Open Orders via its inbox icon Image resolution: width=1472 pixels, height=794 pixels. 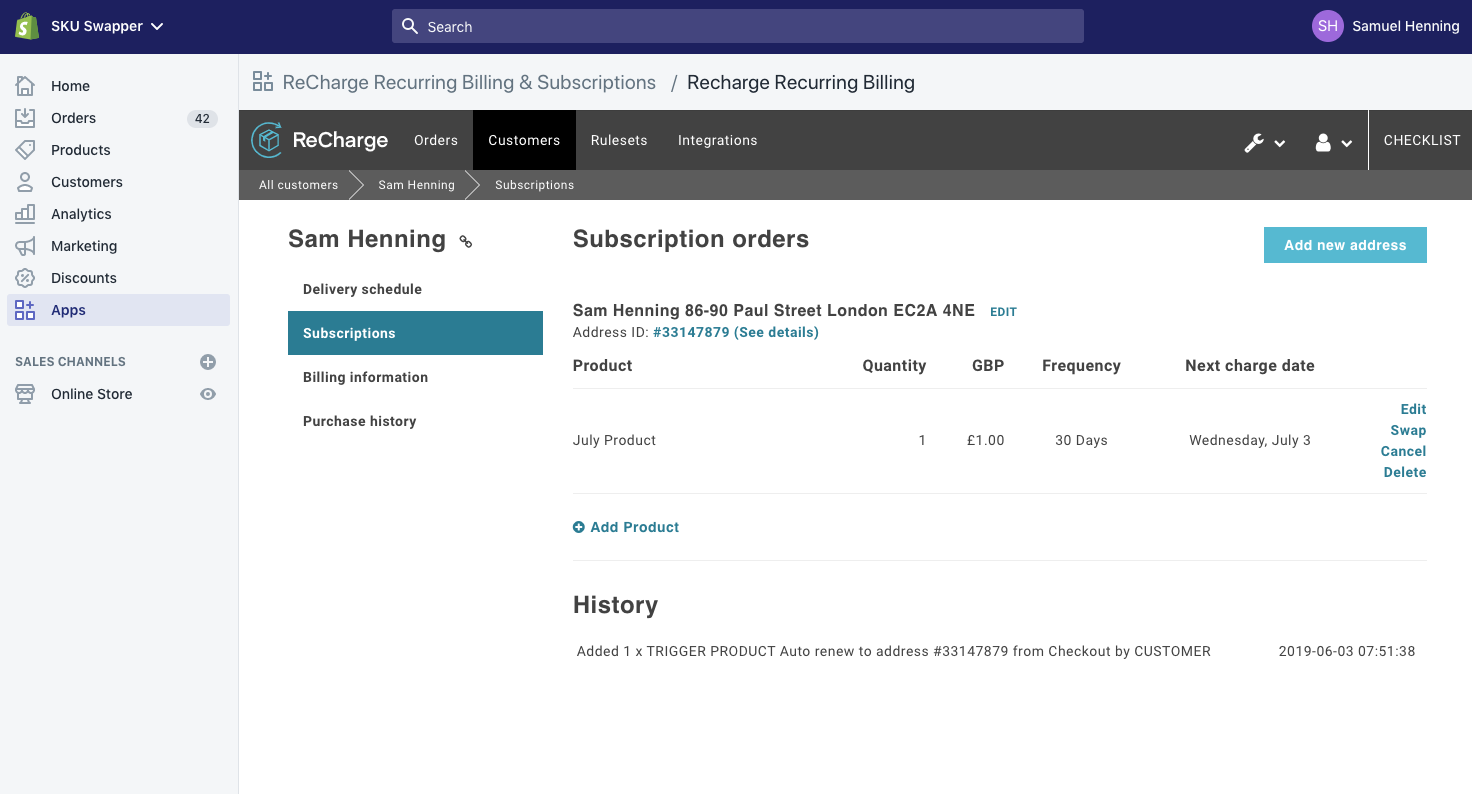(25, 118)
